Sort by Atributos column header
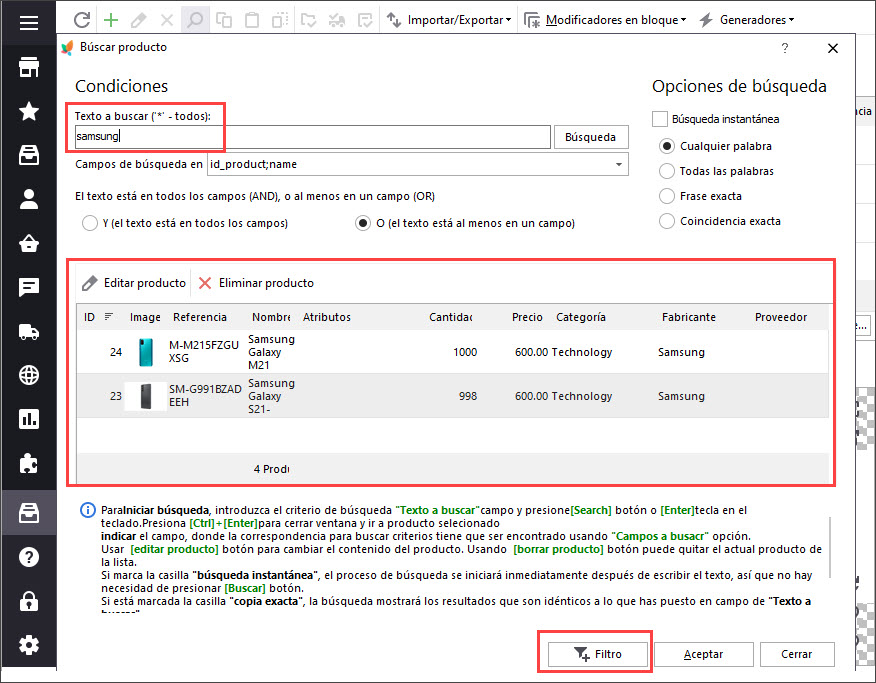Viewport: 876px width, 683px height. (x=327, y=317)
